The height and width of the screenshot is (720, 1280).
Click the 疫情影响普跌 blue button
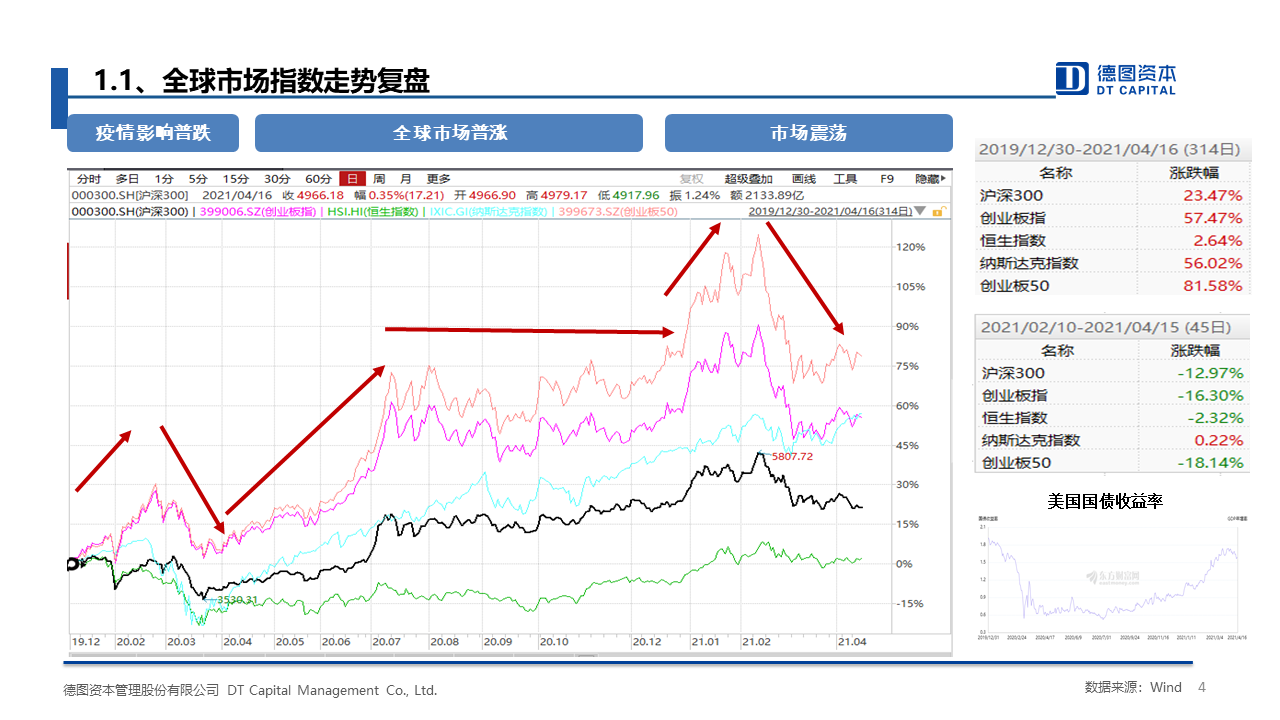153,133
